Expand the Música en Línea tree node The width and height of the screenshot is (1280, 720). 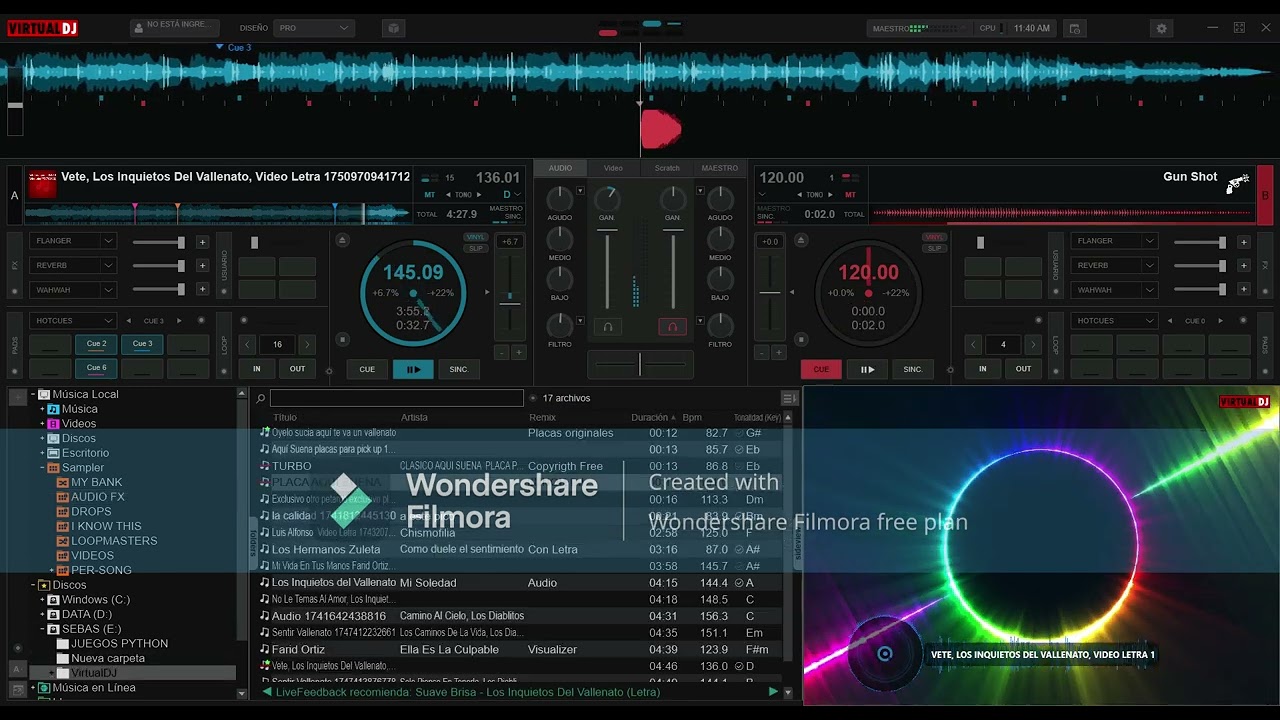click(x=33, y=688)
